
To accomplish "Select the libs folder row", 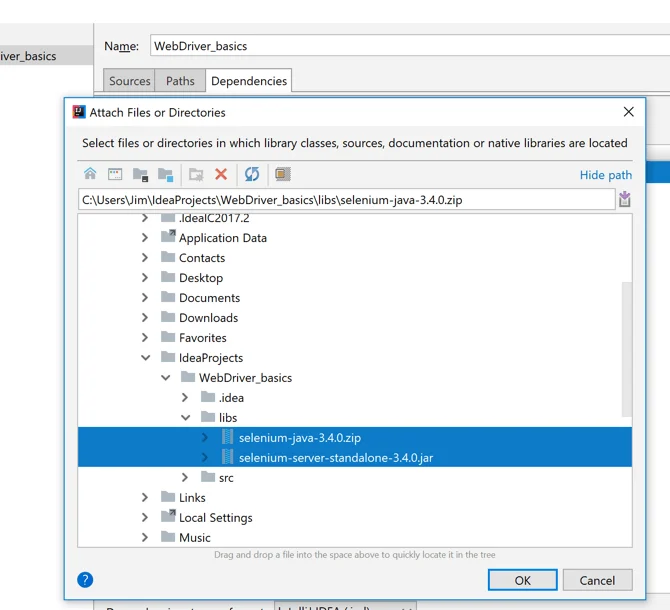I will pyautogui.click(x=355, y=417).
